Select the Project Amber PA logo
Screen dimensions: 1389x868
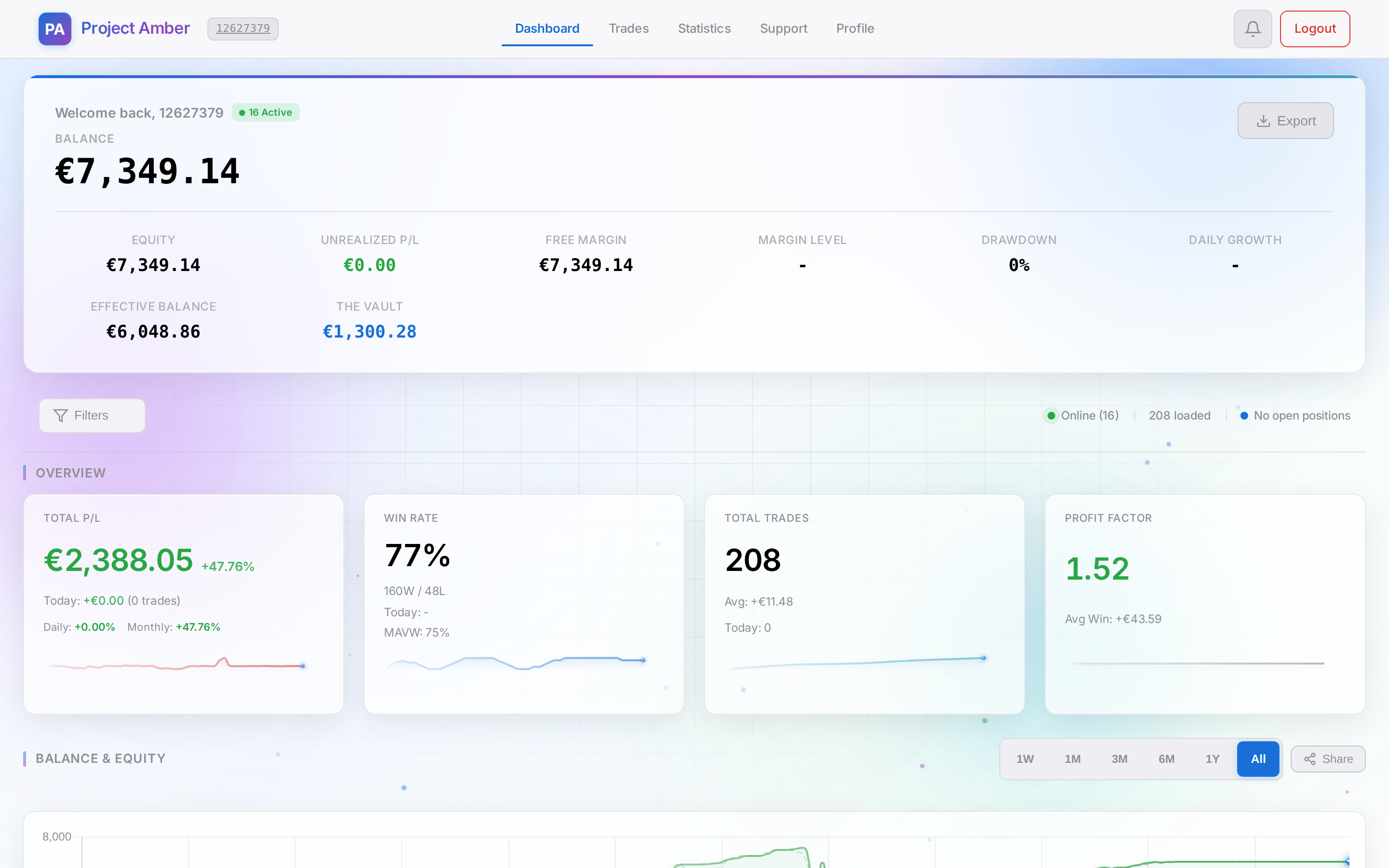point(54,28)
